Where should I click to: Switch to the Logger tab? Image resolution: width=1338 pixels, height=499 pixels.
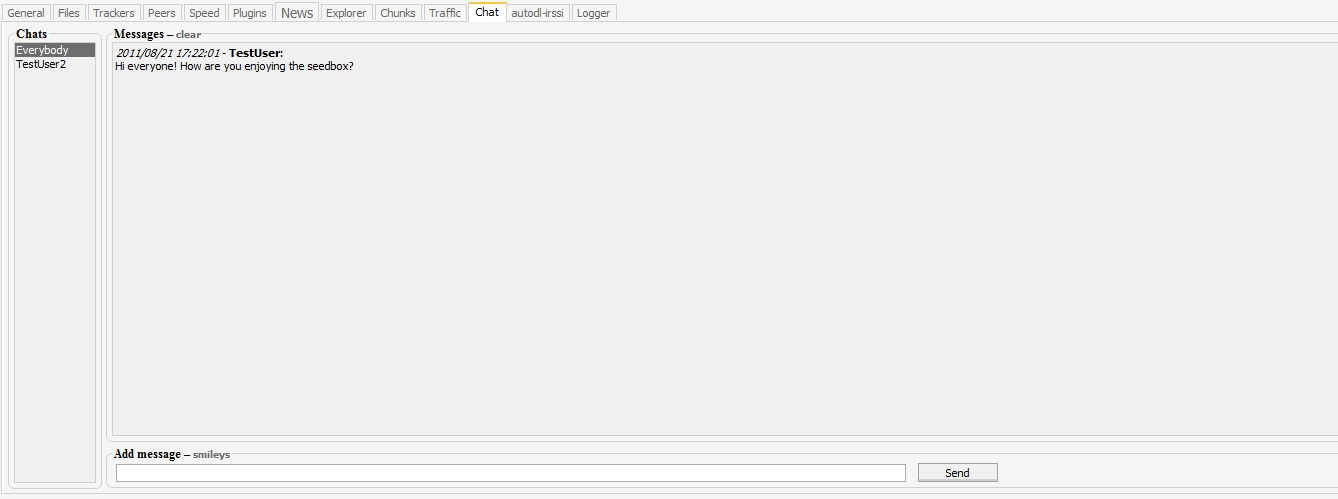[594, 13]
